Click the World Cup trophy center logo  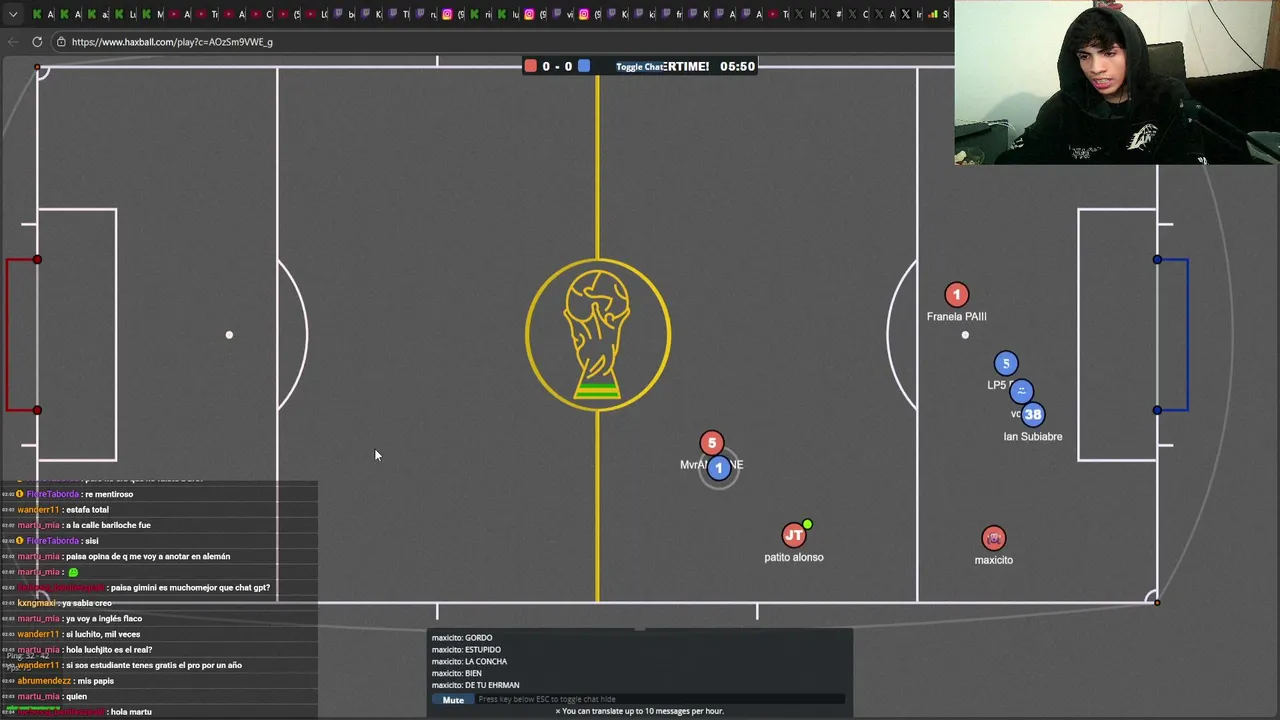(598, 335)
